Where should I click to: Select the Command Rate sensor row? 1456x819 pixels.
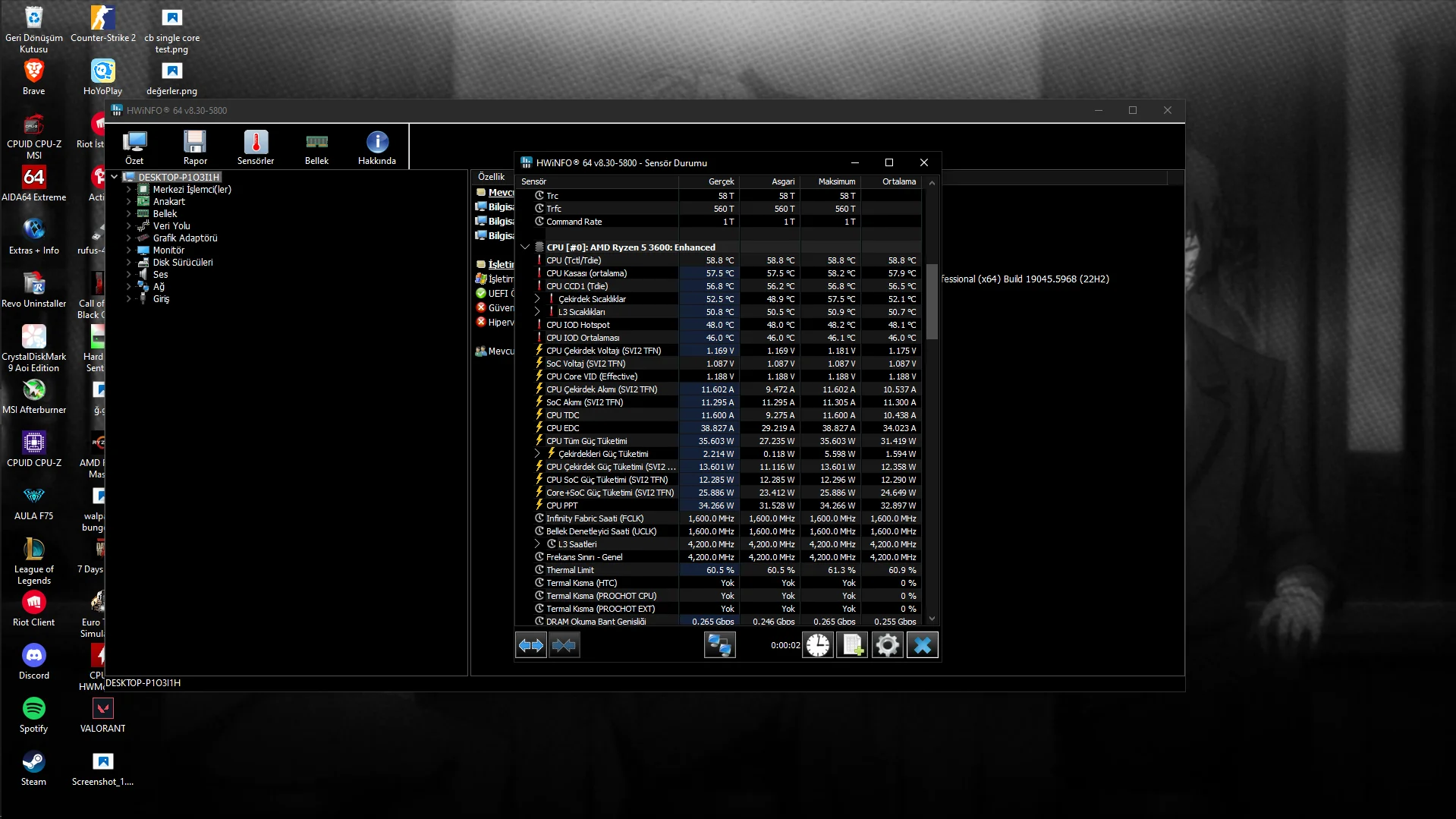719,222
